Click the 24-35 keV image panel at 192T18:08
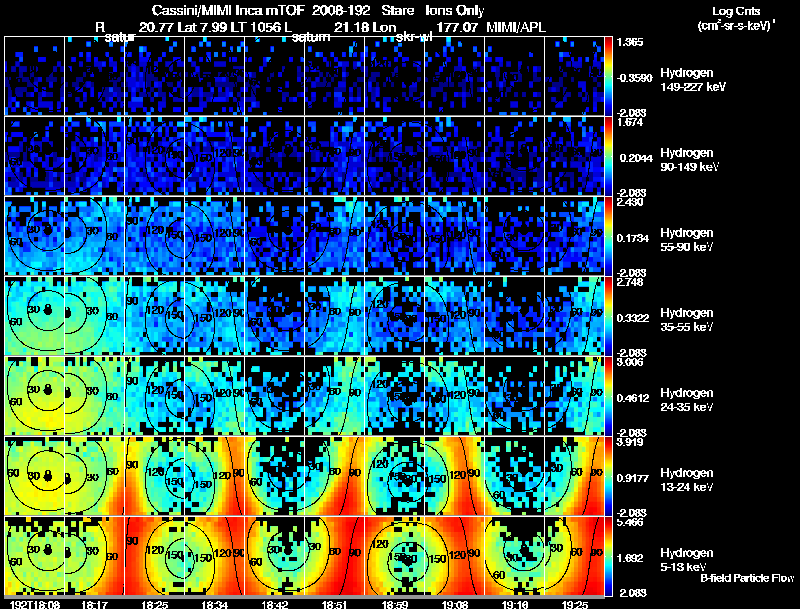The width and height of the screenshot is (800, 609). pos(35,396)
